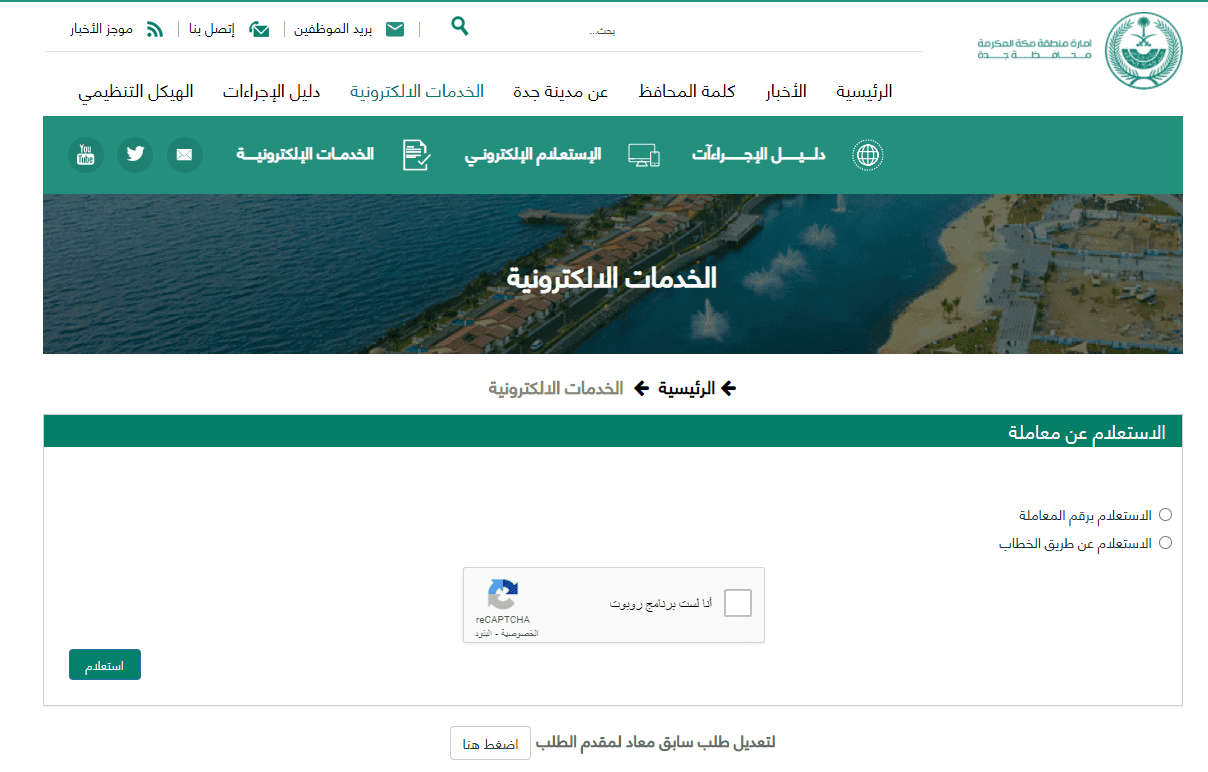This screenshot has width=1208, height=772.
Task: Open إتصل بنا link
Action: point(212,30)
